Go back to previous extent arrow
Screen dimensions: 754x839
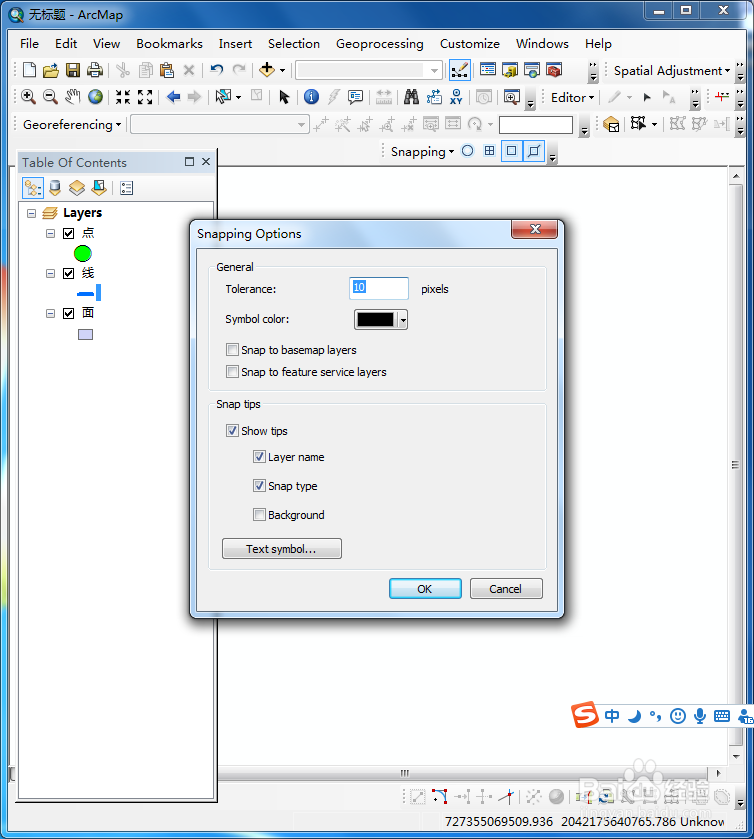[x=173, y=97]
